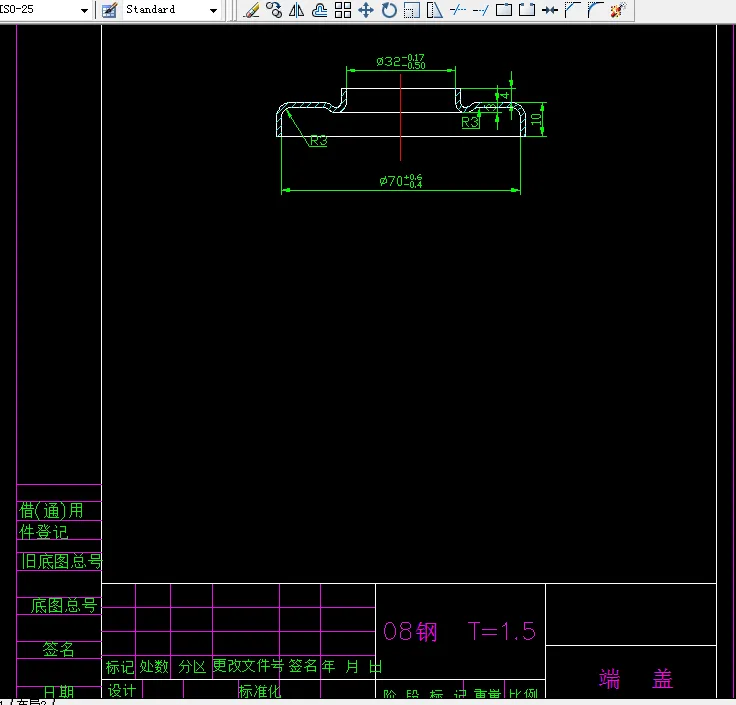Select the Break tool

tap(527, 10)
